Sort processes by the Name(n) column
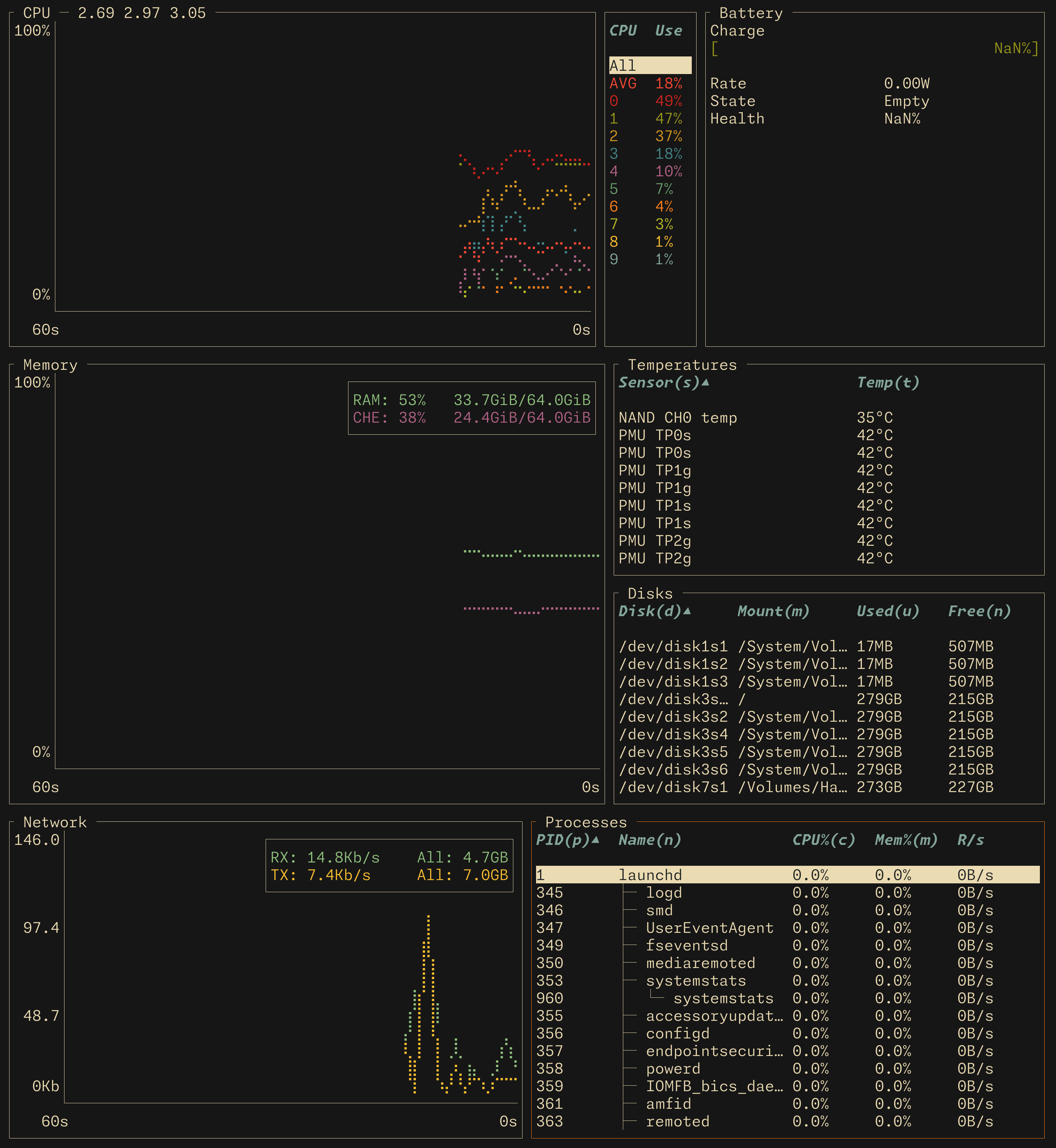This screenshot has height=1148, width=1056. [650, 840]
